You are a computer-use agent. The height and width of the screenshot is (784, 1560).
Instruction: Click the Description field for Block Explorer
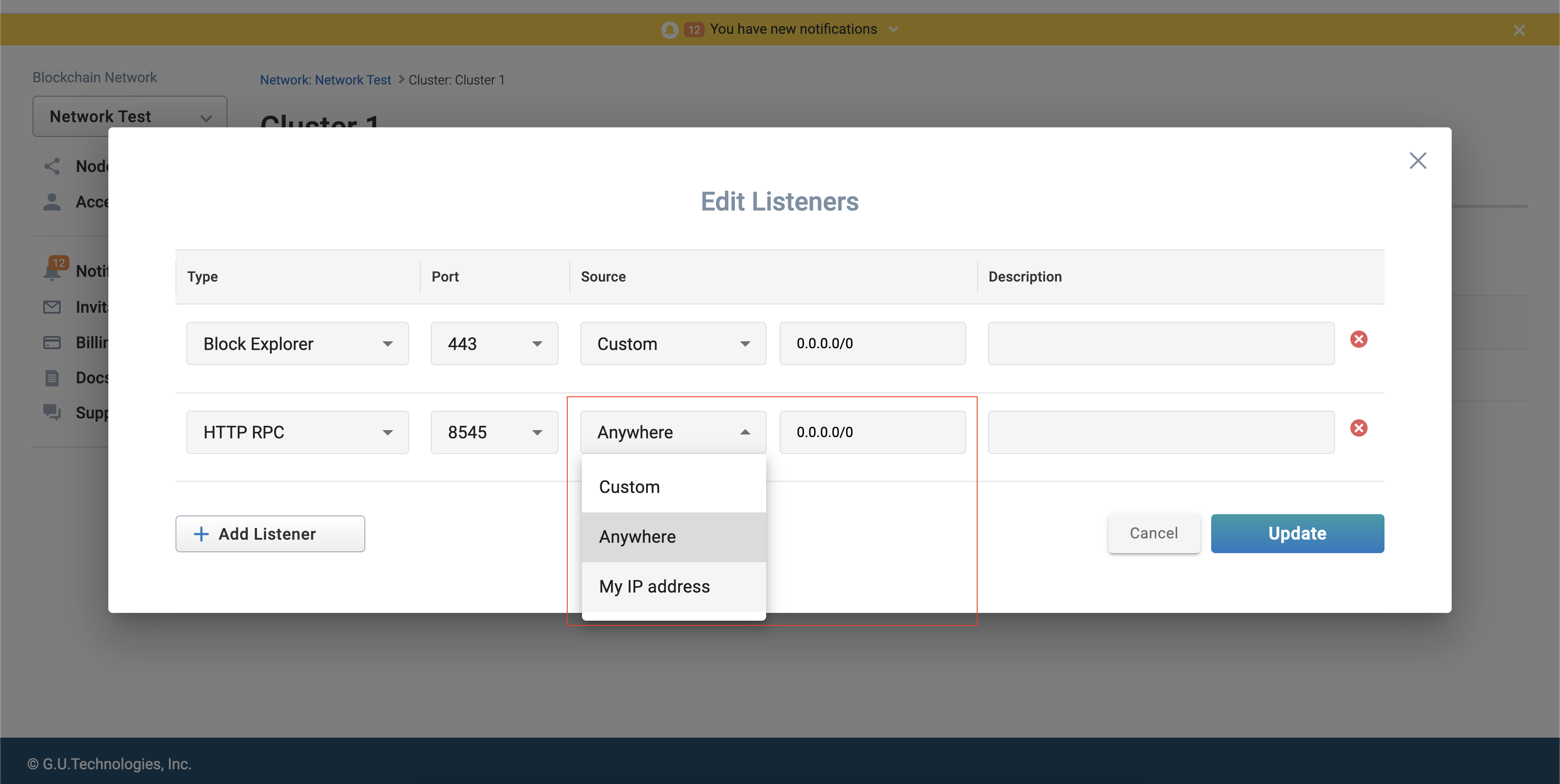click(1161, 343)
